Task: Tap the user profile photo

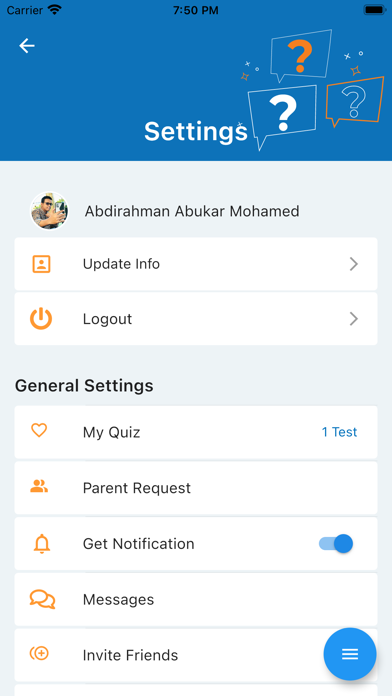Action: click(49, 211)
